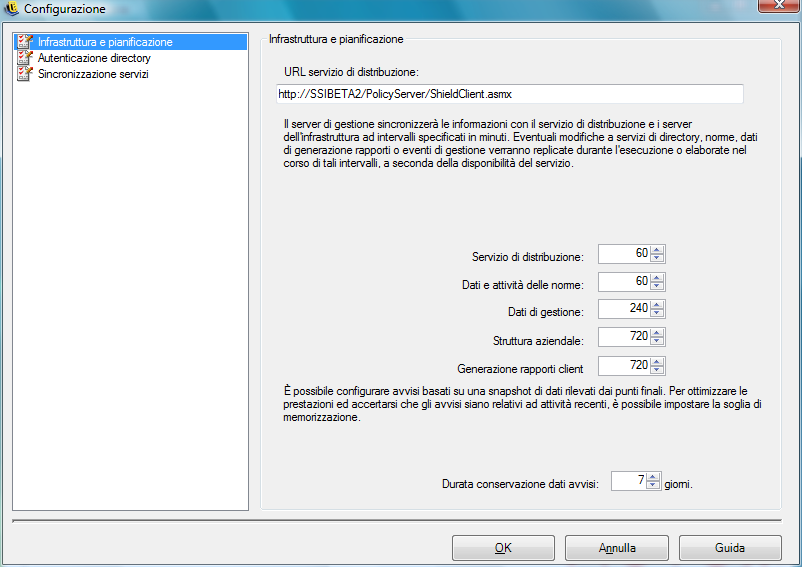Click the giorni unit text

678,484
